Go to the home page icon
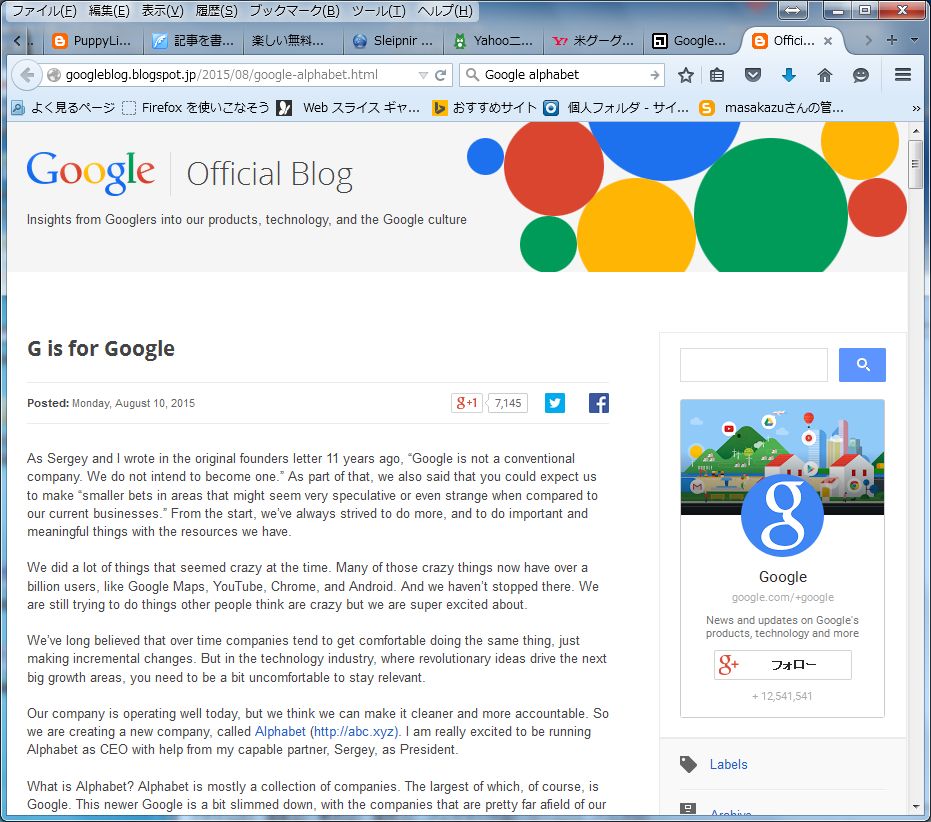The height and width of the screenshot is (822, 931). click(x=825, y=75)
